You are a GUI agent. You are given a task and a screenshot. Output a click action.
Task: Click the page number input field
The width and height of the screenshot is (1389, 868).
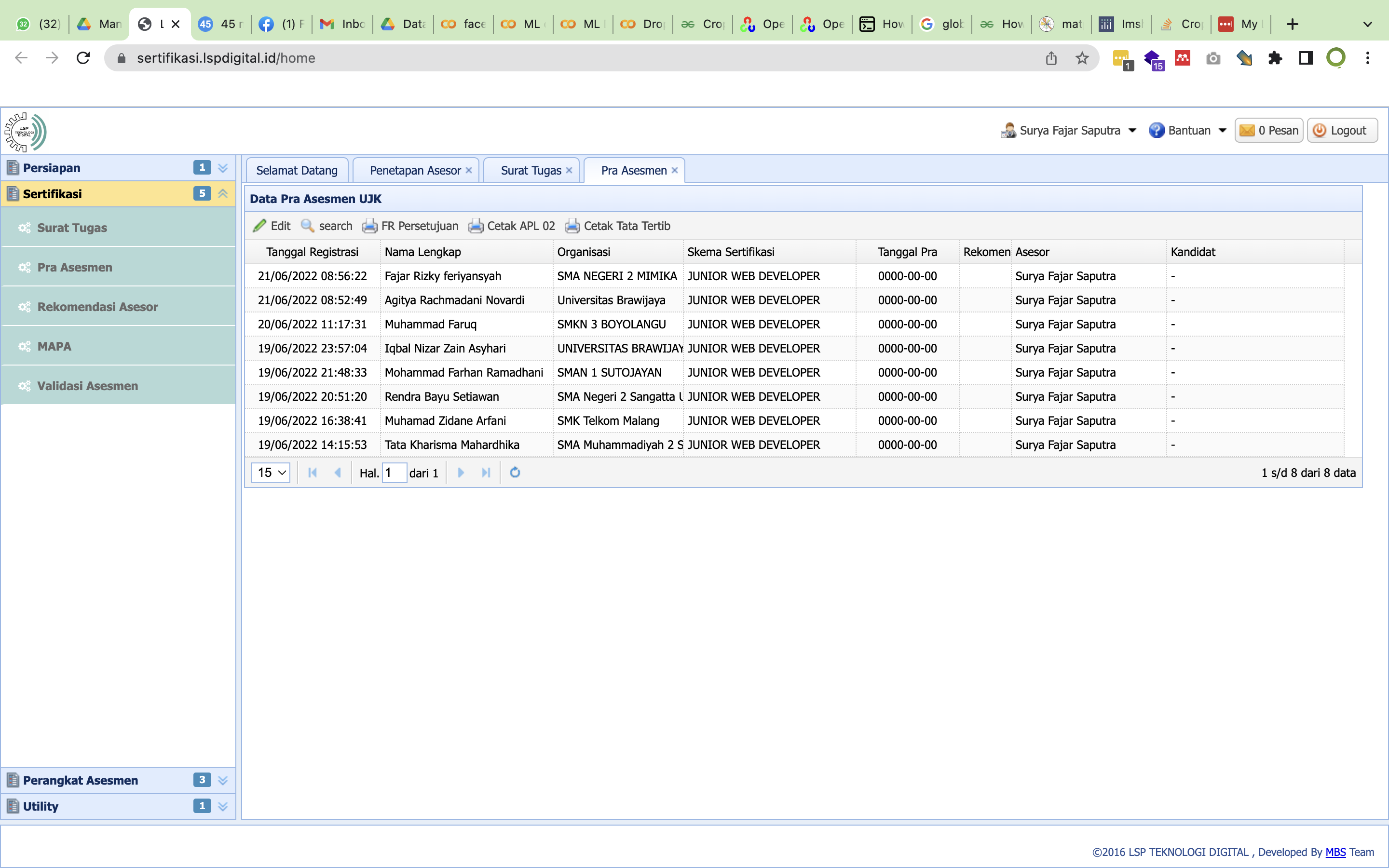[x=395, y=473]
